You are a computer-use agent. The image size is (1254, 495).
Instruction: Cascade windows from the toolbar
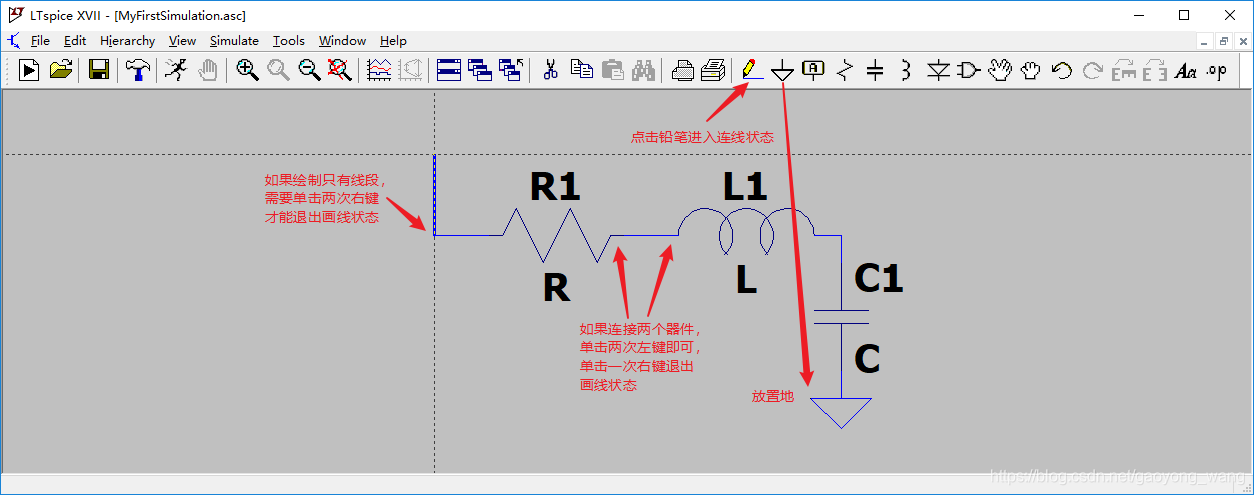point(480,70)
